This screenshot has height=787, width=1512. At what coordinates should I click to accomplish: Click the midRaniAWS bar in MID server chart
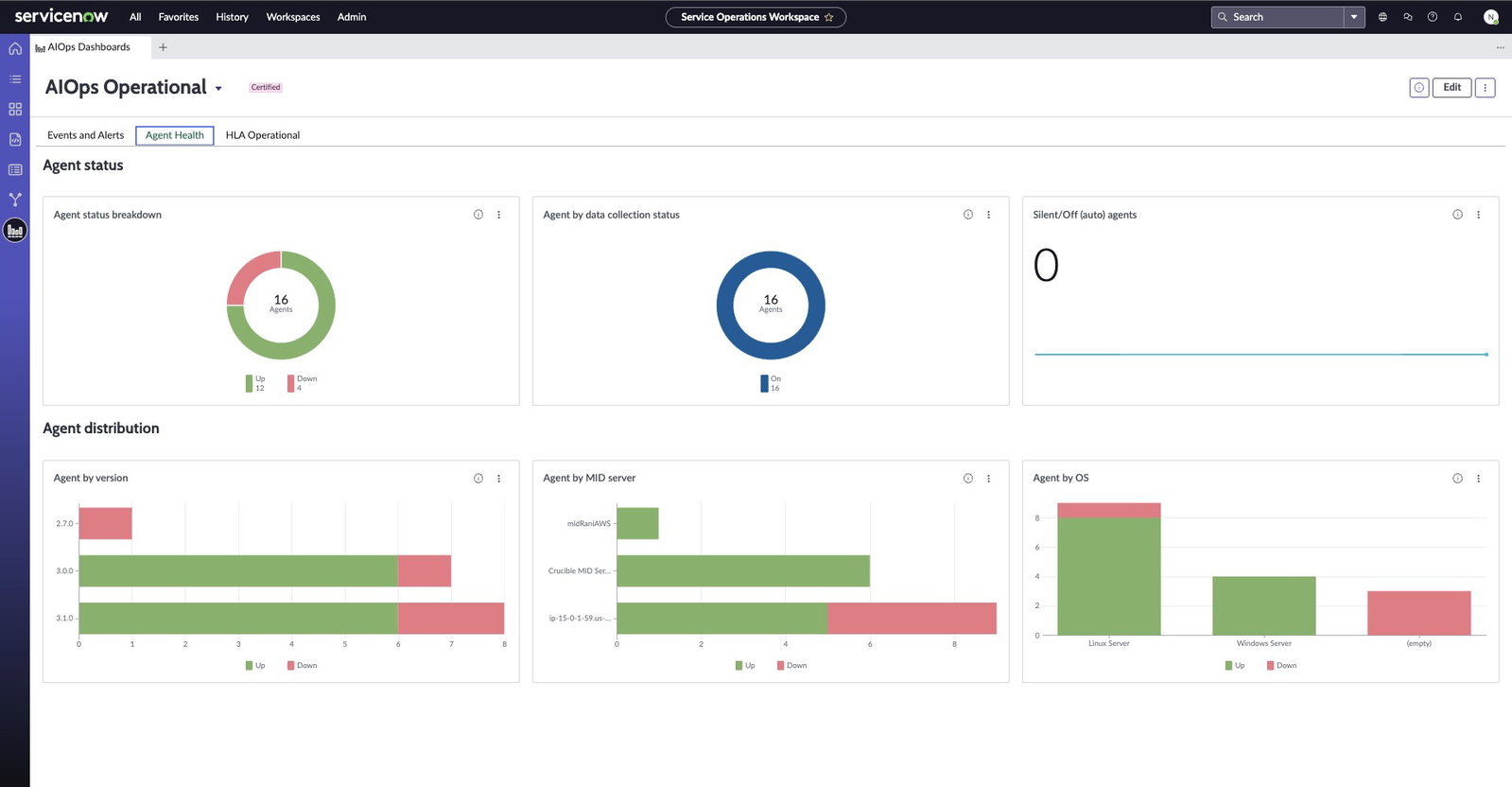(637, 524)
